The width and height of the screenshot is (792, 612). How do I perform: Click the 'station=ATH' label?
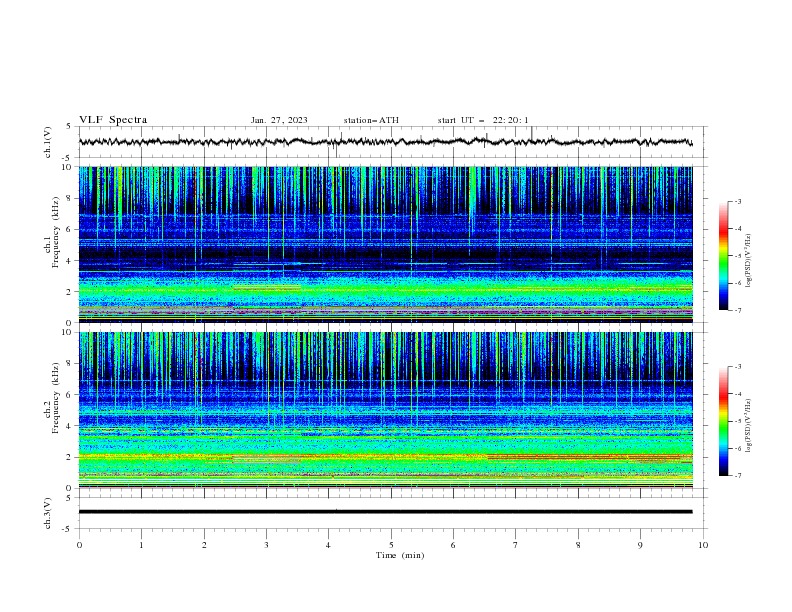[371, 120]
